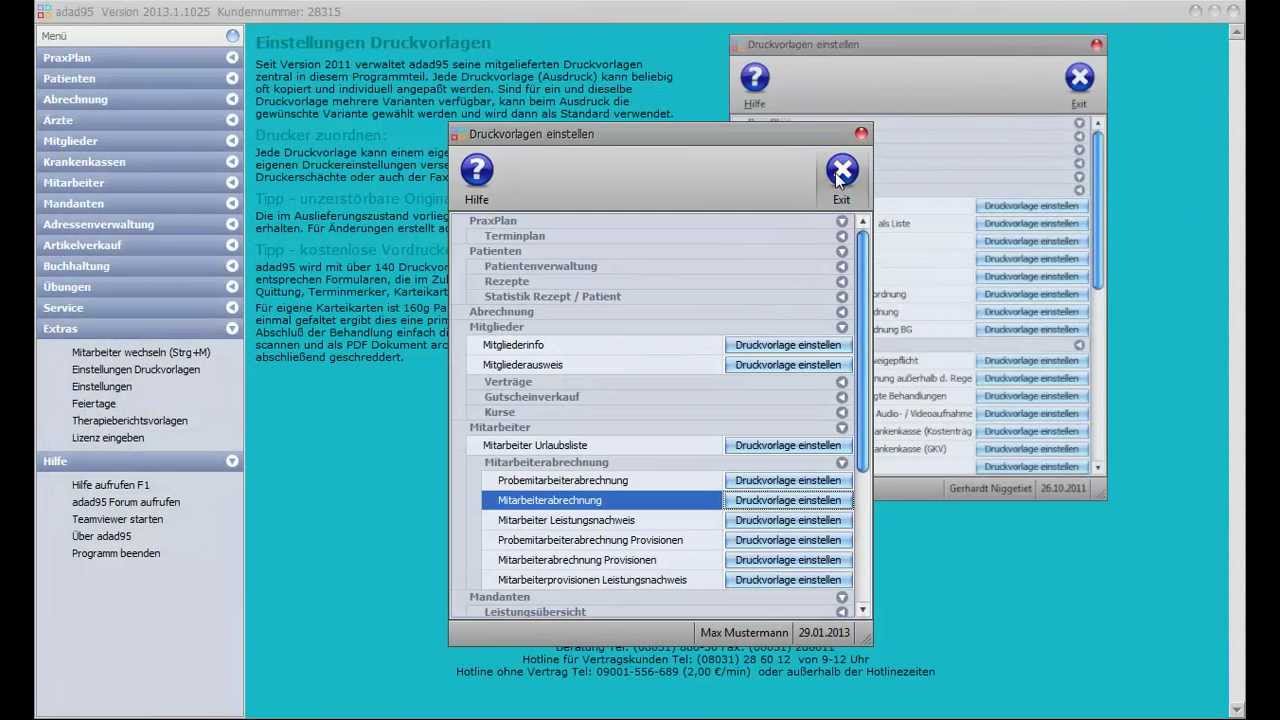Screen dimensions: 1280x720
Task: Click Druckvorlage einstellen for Mitgliederinfo
Action: tap(788, 345)
